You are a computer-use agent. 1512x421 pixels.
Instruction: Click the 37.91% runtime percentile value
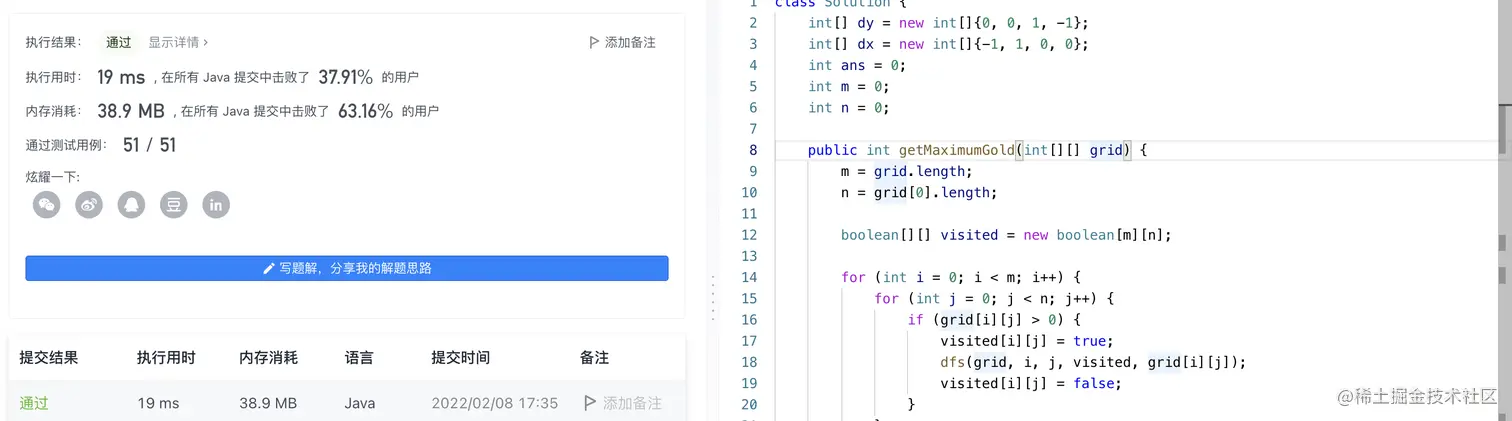point(346,77)
